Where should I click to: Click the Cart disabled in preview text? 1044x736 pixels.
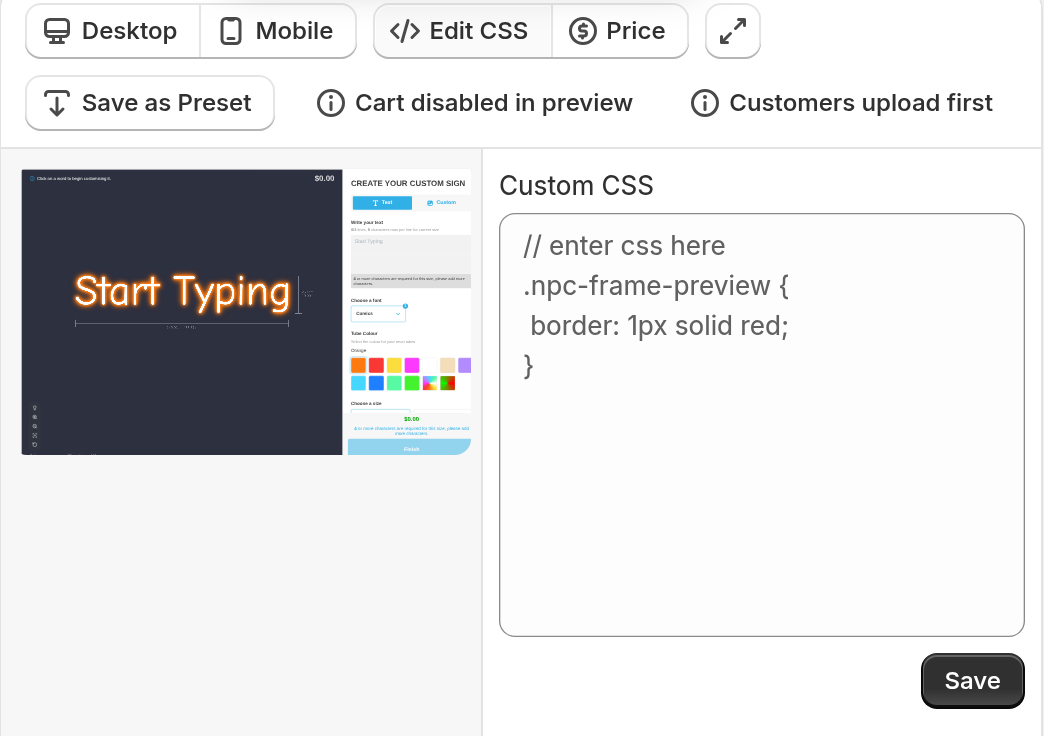[x=493, y=103]
